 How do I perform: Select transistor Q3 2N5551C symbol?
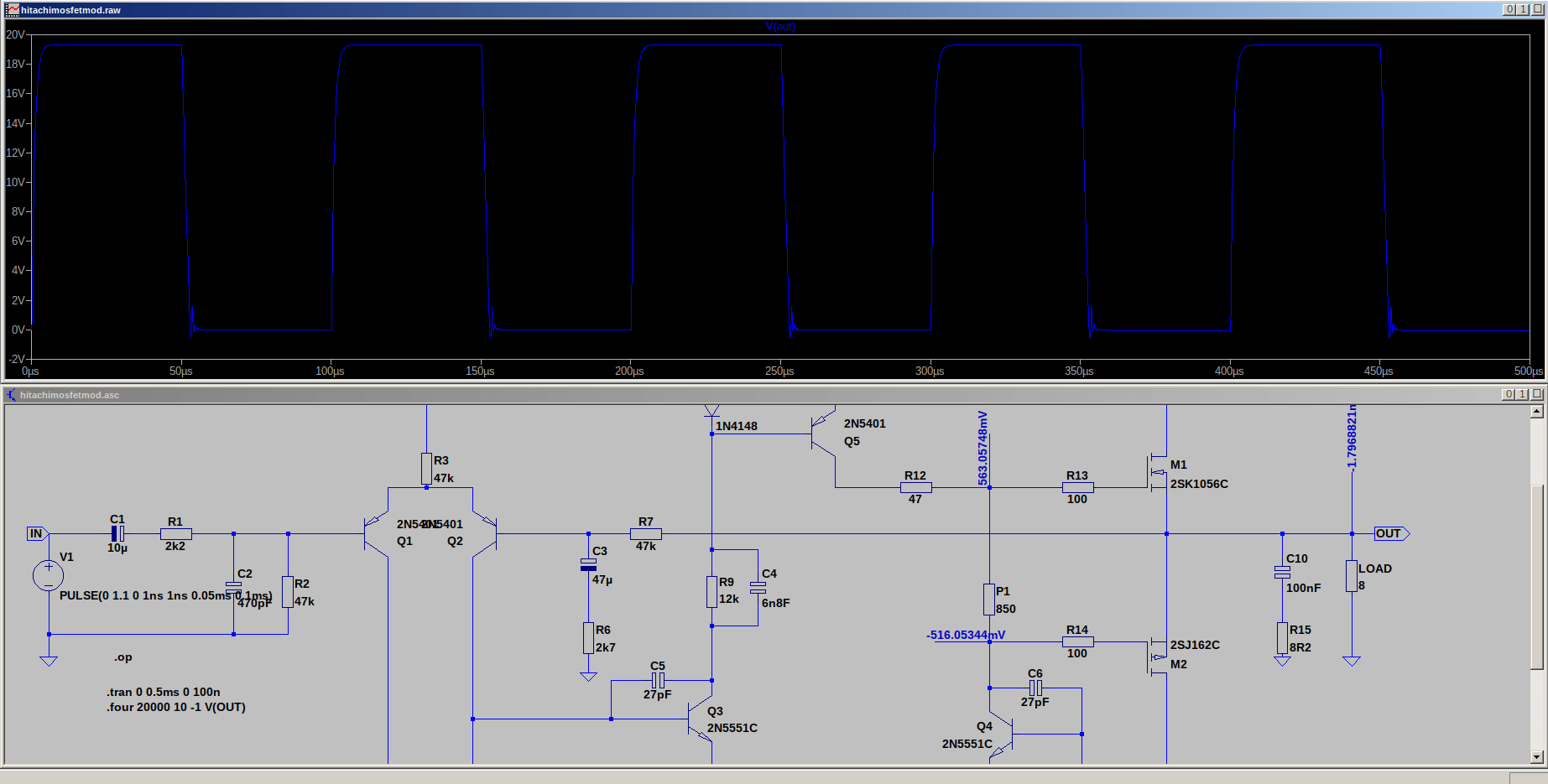tap(700, 719)
